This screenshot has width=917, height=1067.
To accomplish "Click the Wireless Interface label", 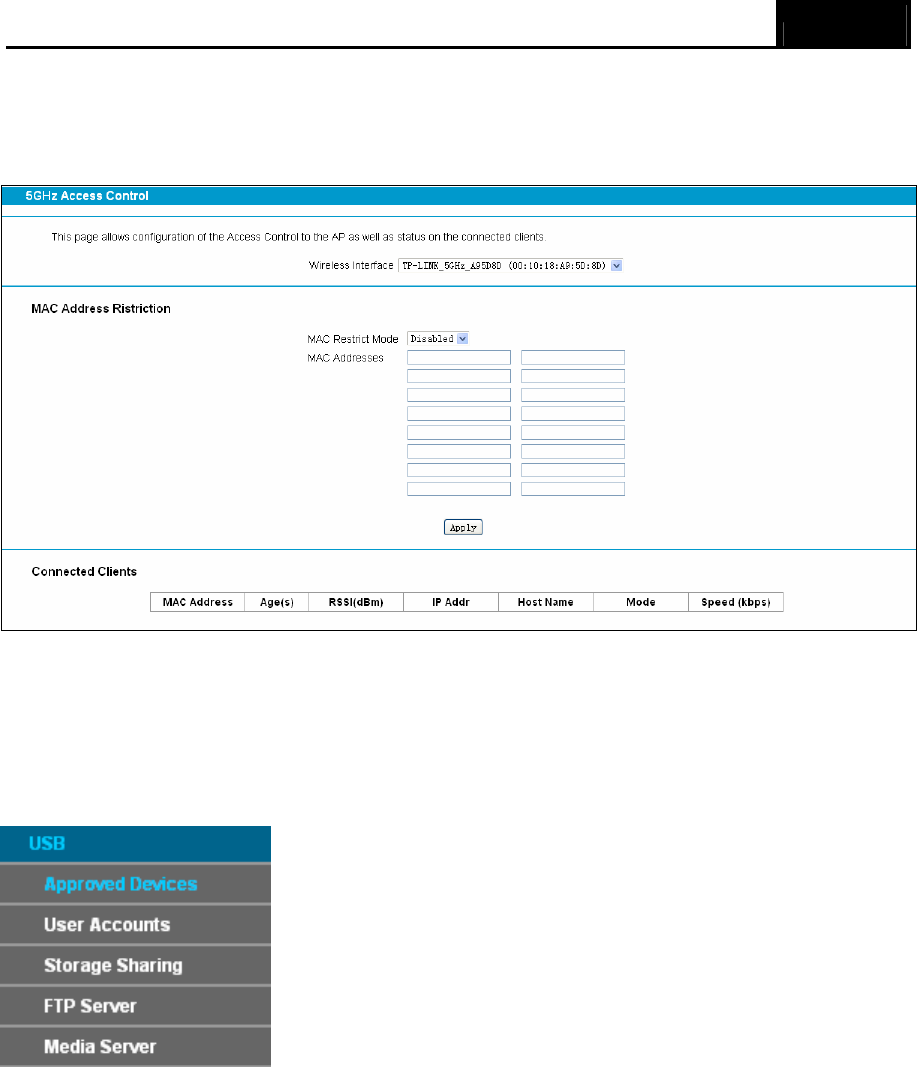I will (x=351, y=265).
